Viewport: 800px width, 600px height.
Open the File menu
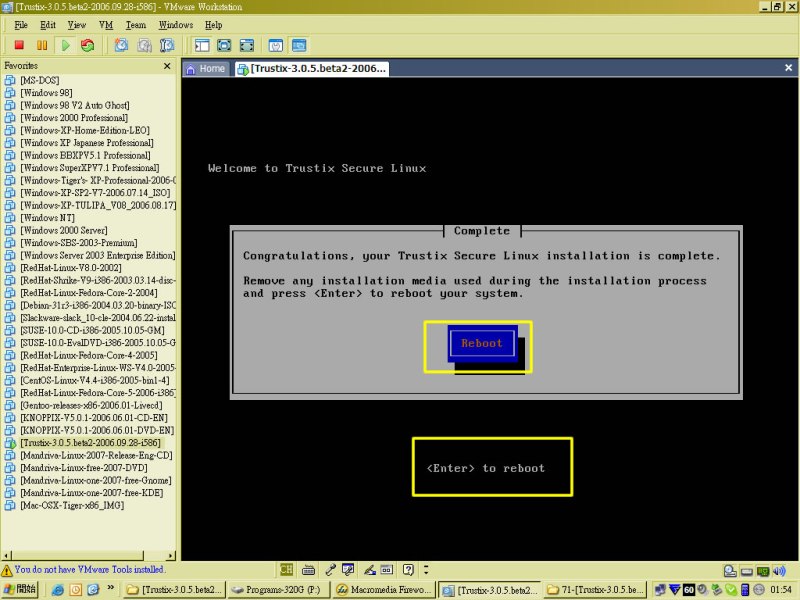21,25
